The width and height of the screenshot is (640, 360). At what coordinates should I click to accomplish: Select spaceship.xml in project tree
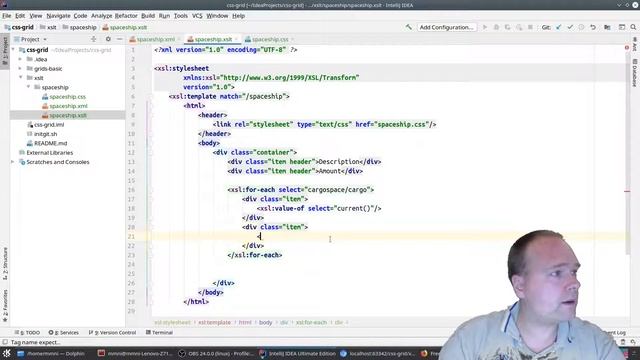click(68, 106)
